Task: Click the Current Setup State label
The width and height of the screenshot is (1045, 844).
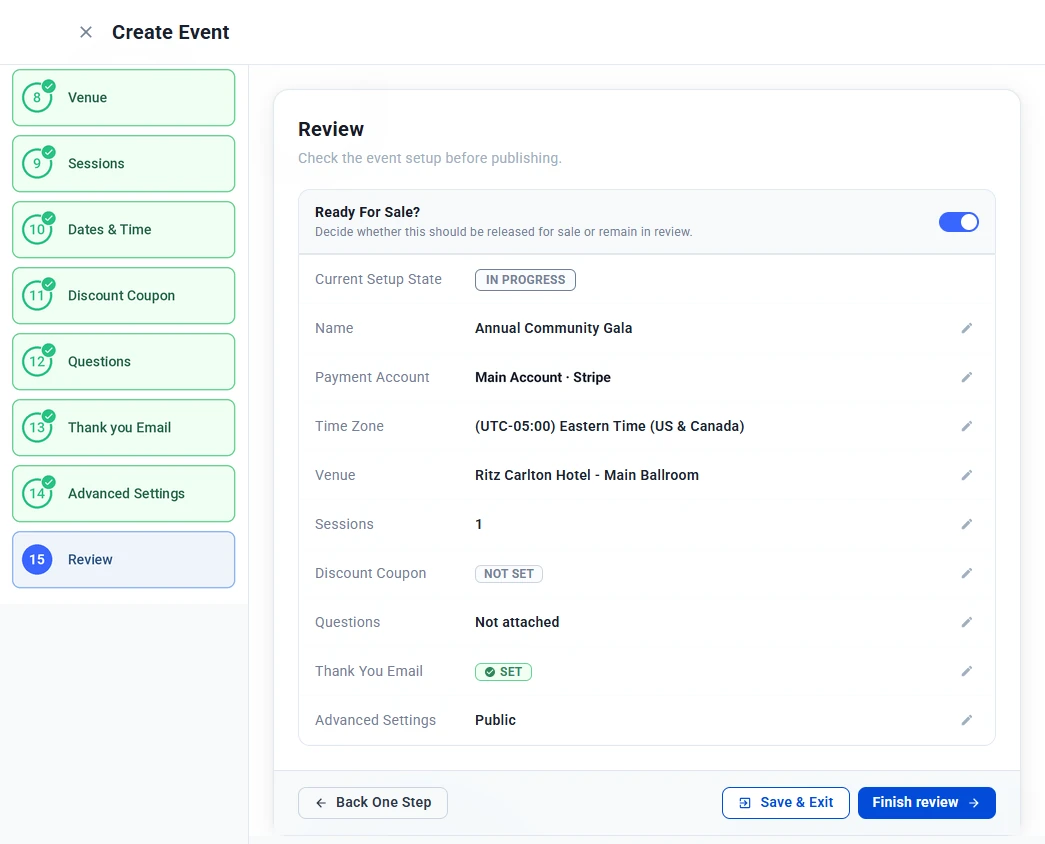Action: tap(378, 279)
